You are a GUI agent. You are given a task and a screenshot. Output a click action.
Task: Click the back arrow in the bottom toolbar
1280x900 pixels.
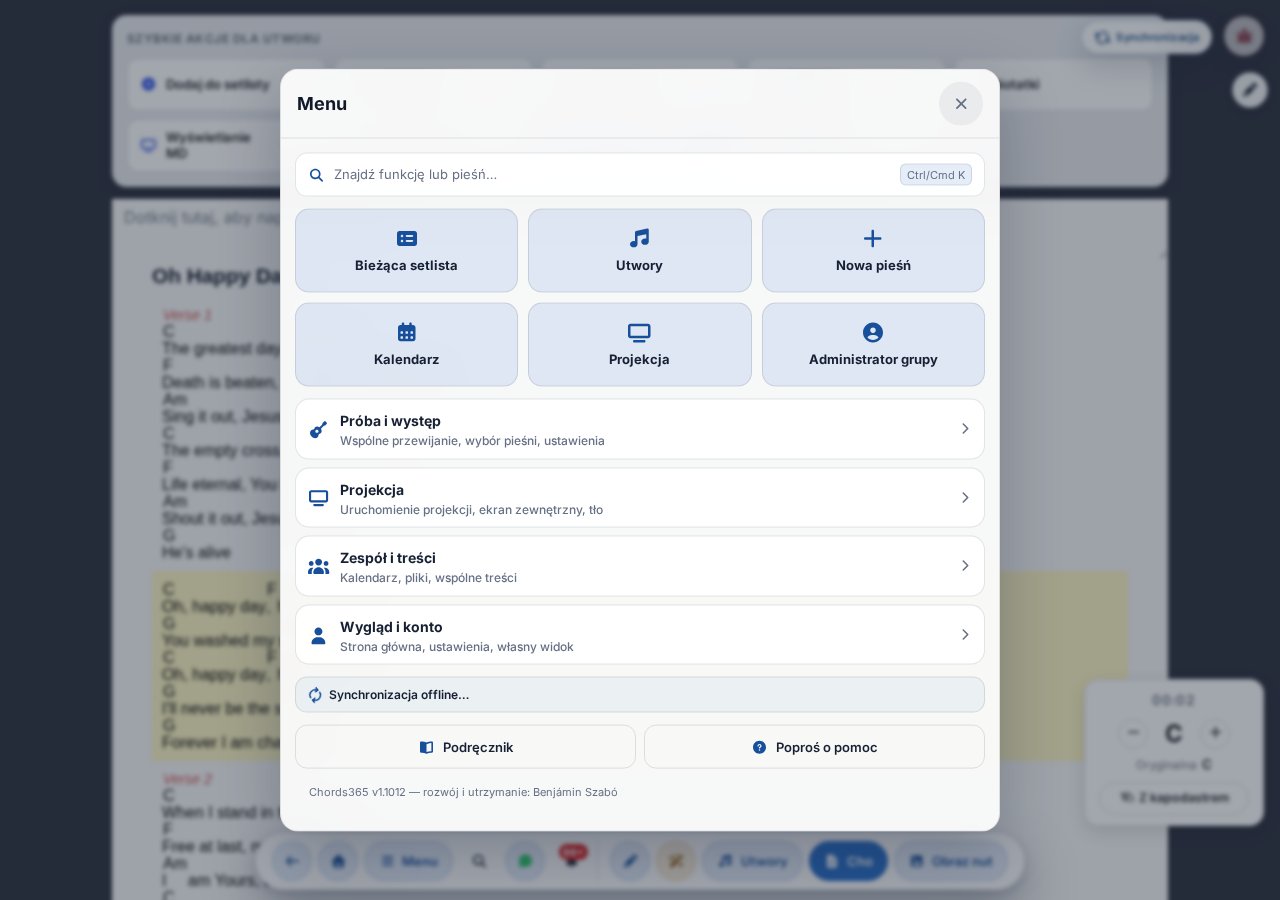pos(291,861)
